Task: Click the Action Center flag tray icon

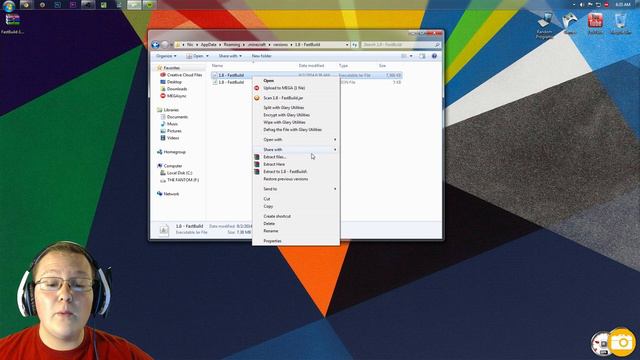Action: click(590, 4)
